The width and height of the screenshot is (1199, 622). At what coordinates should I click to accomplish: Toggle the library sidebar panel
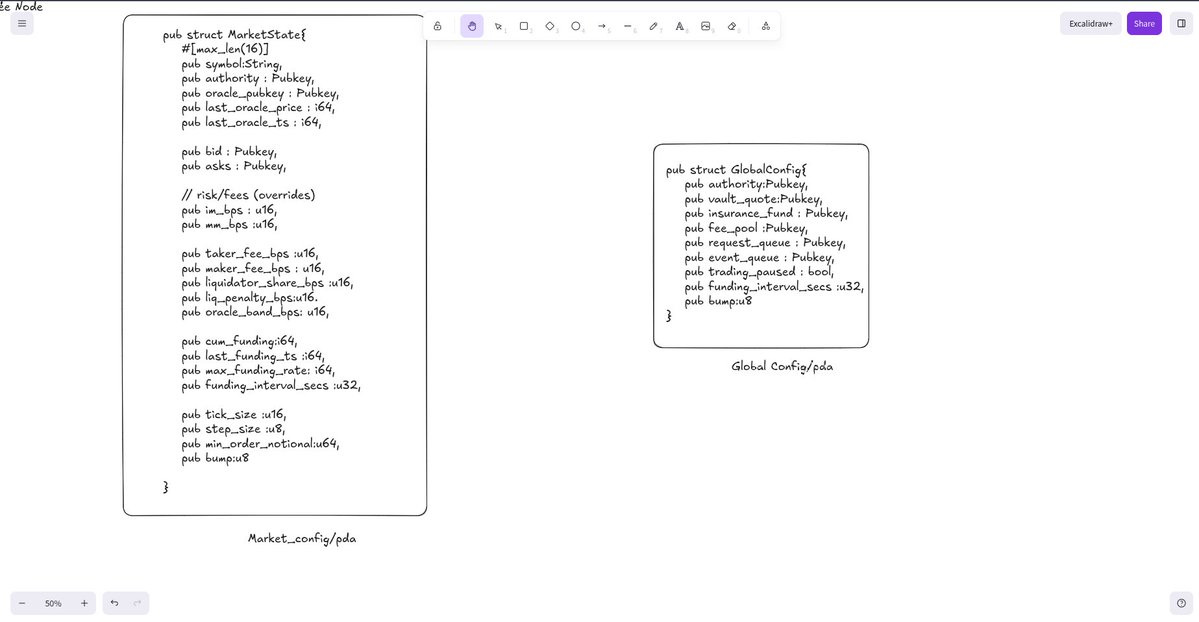1181,24
